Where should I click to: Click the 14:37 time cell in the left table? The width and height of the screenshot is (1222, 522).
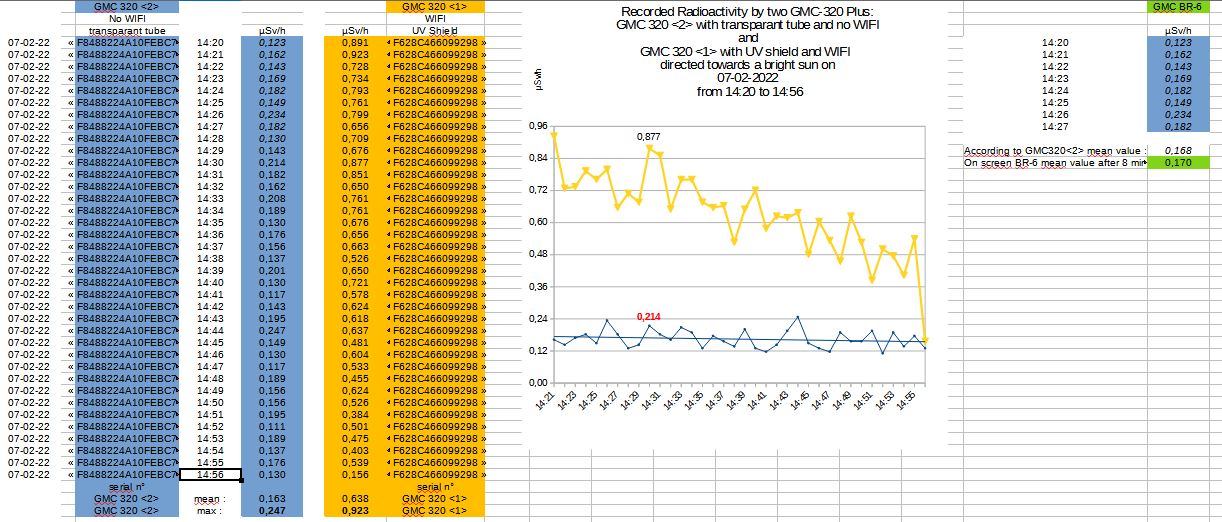(x=210, y=247)
